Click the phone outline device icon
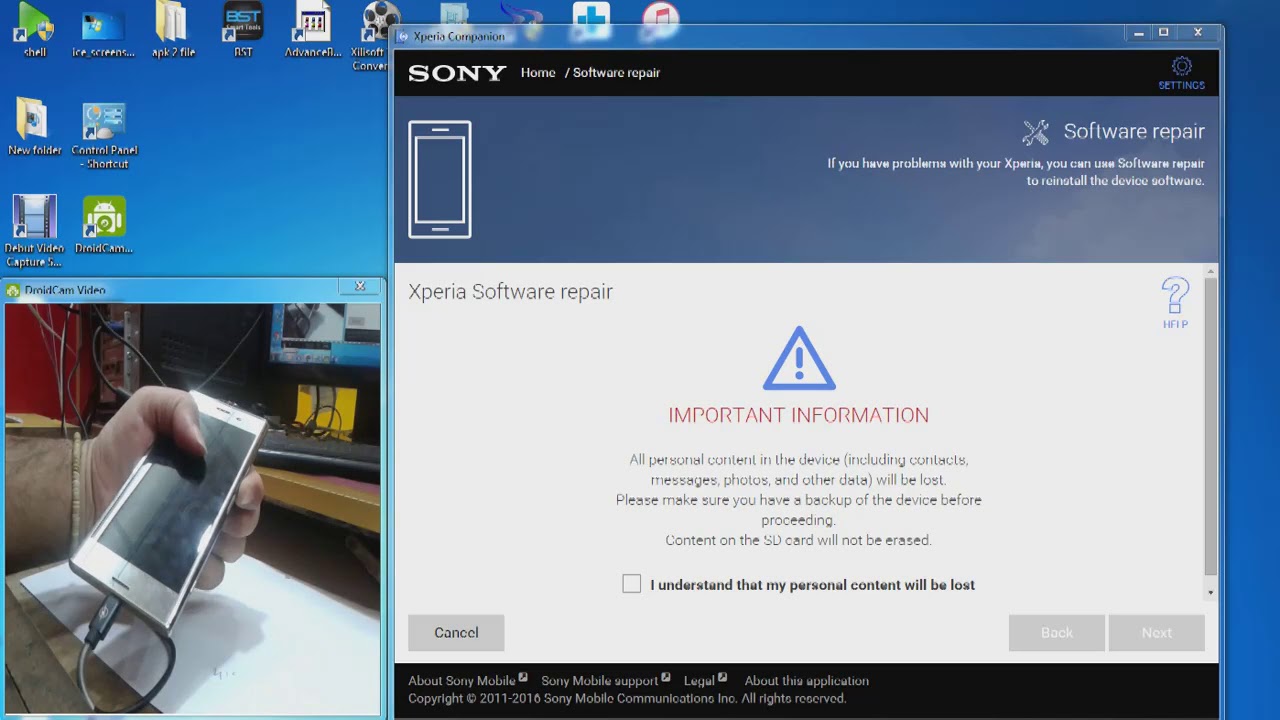This screenshot has height=720, width=1280. [440, 179]
